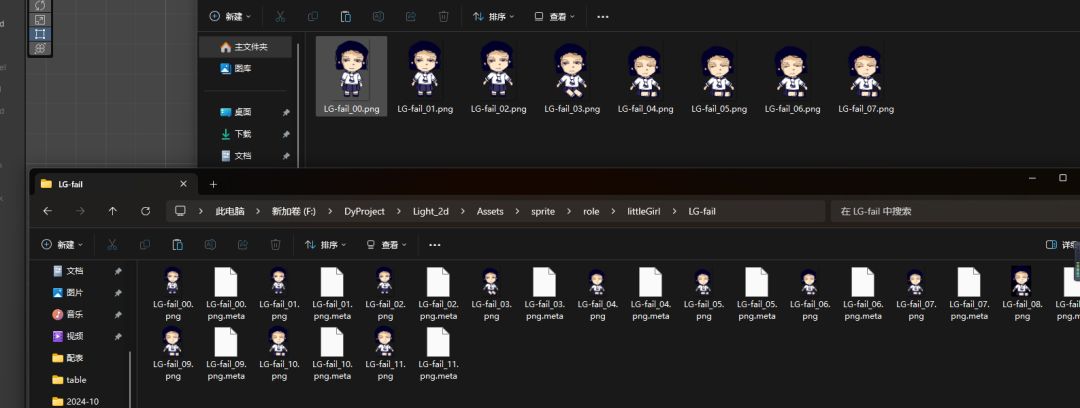
Task: Select LG-fail_11.png in the LG-fail window
Action: tap(385, 354)
